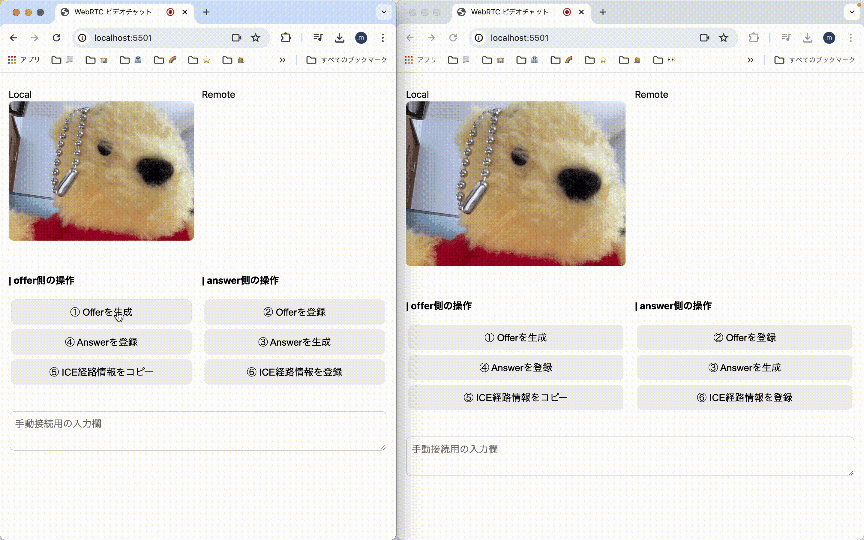Click ④ Answerを登録 in the left window
The image size is (864, 540).
tap(101, 342)
